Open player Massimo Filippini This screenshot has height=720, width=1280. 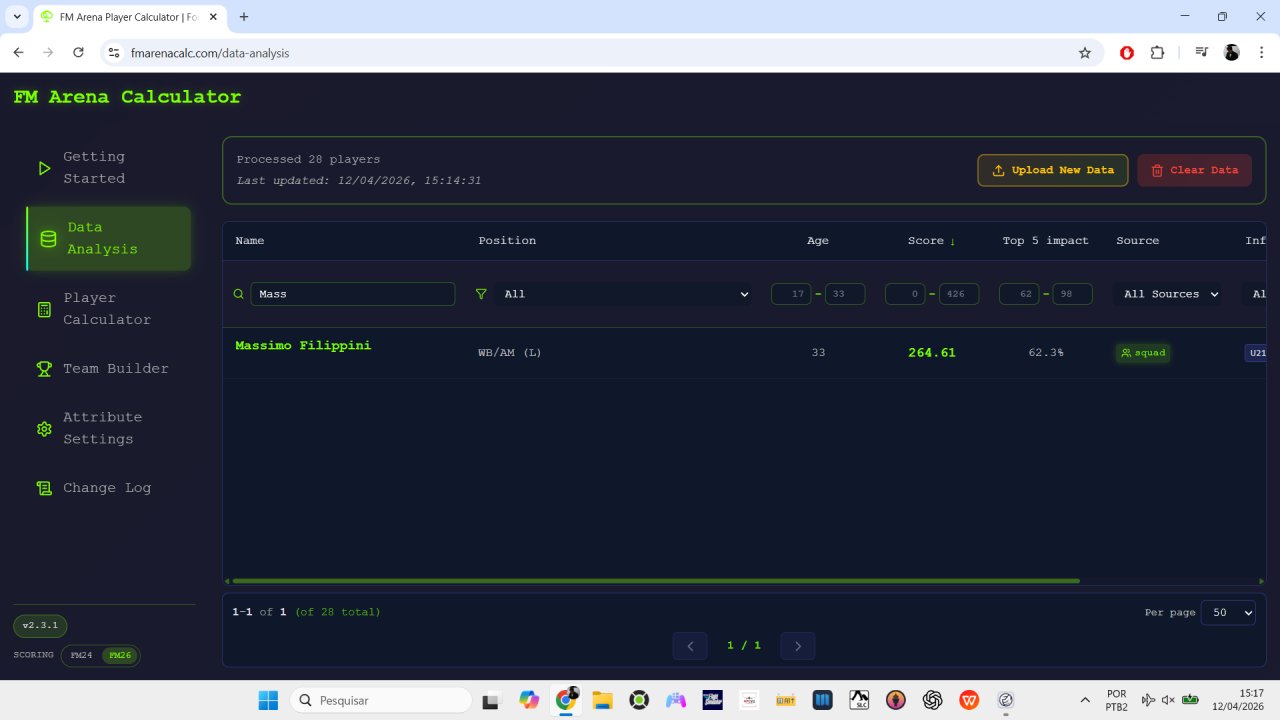tap(303, 345)
